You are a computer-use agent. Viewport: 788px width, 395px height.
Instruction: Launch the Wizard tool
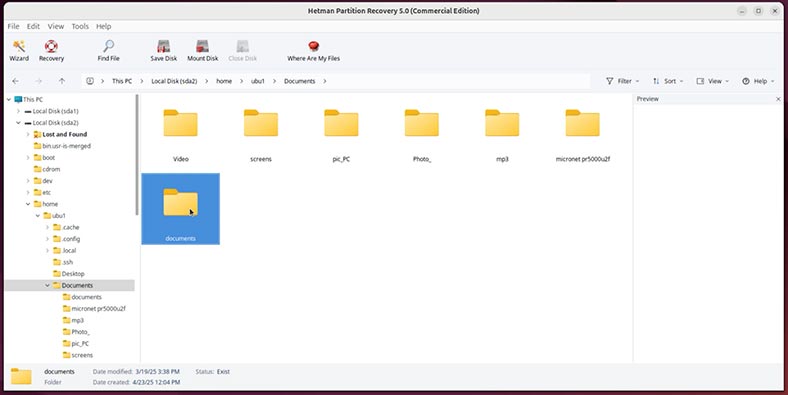point(19,51)
